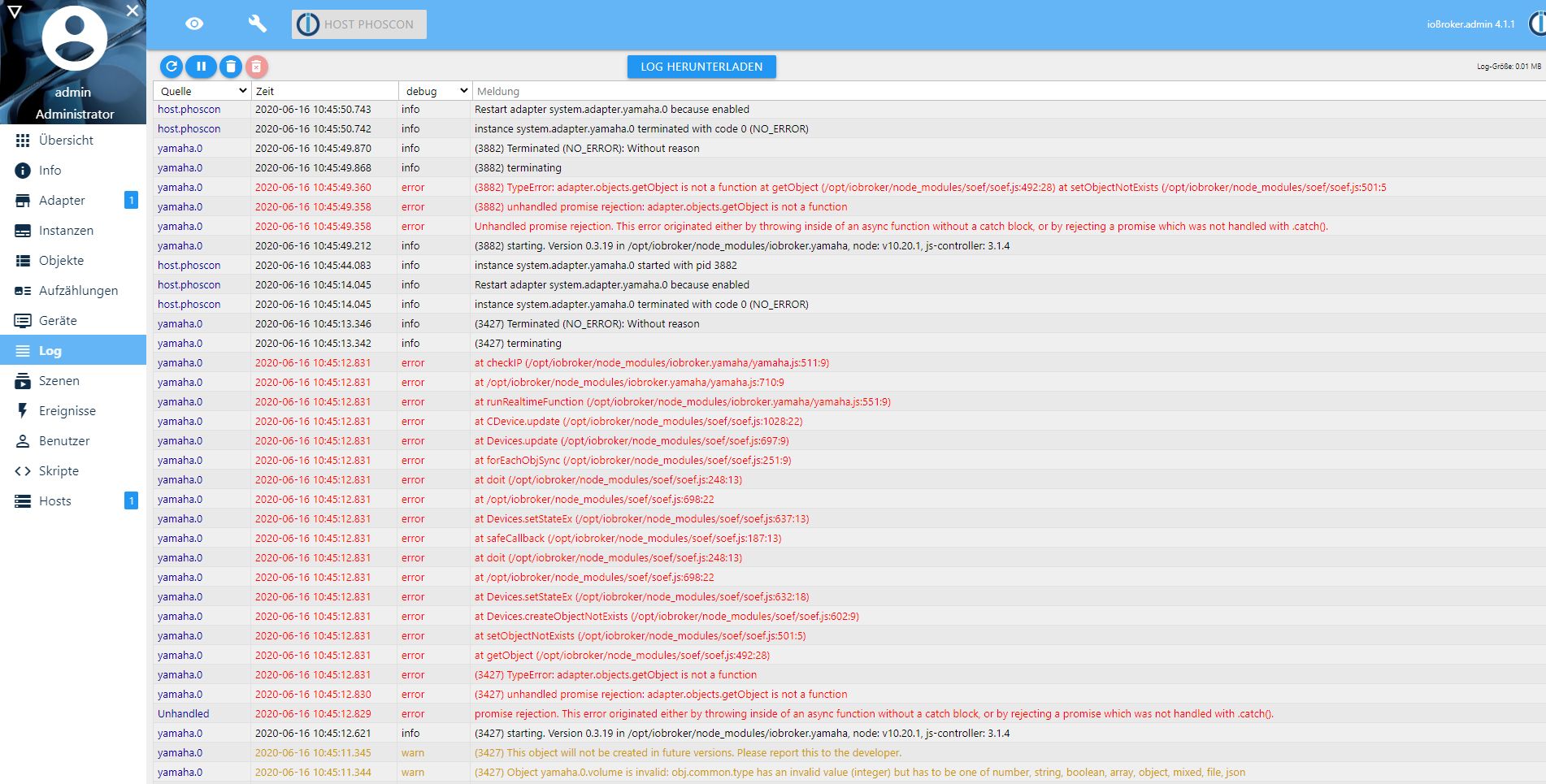Open the Quelle source filter dropdown

(x=202, y=91)
